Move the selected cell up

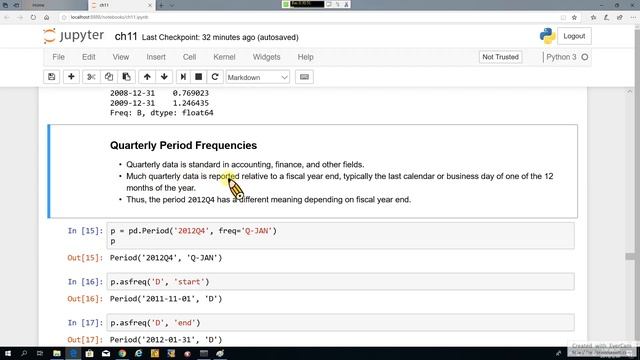pyautogui.click(x=147, y=77)
